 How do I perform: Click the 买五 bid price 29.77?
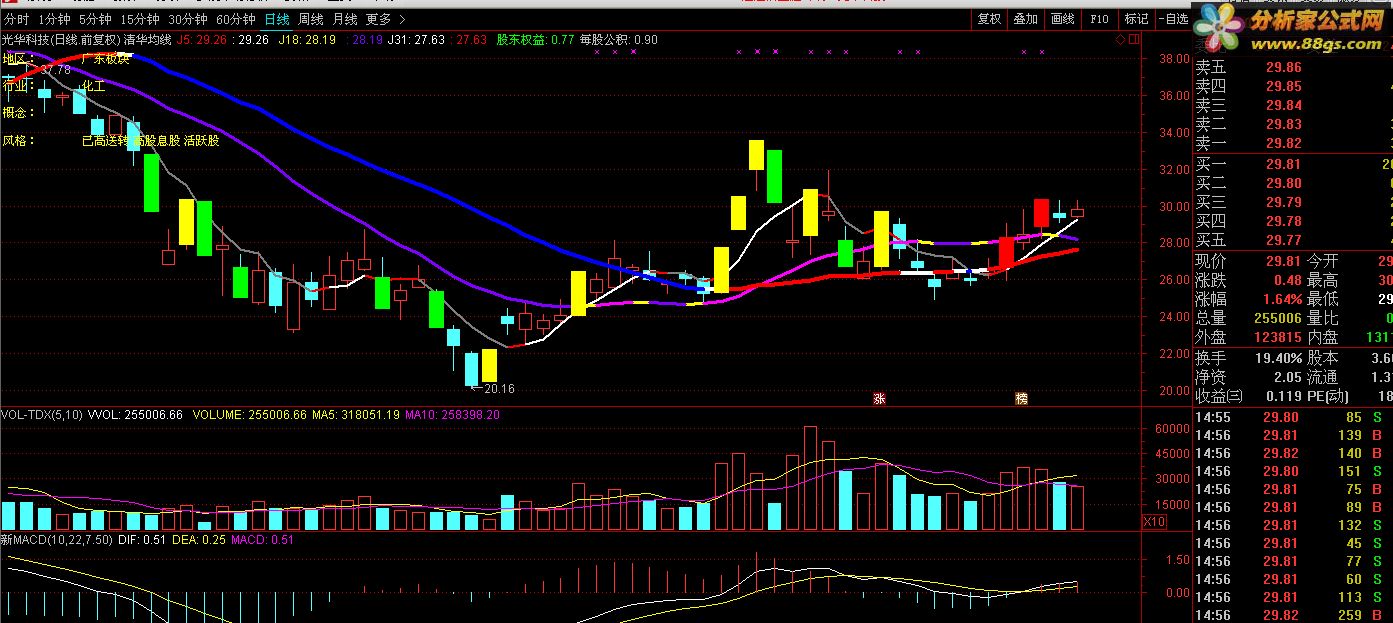coord(1284,240)
